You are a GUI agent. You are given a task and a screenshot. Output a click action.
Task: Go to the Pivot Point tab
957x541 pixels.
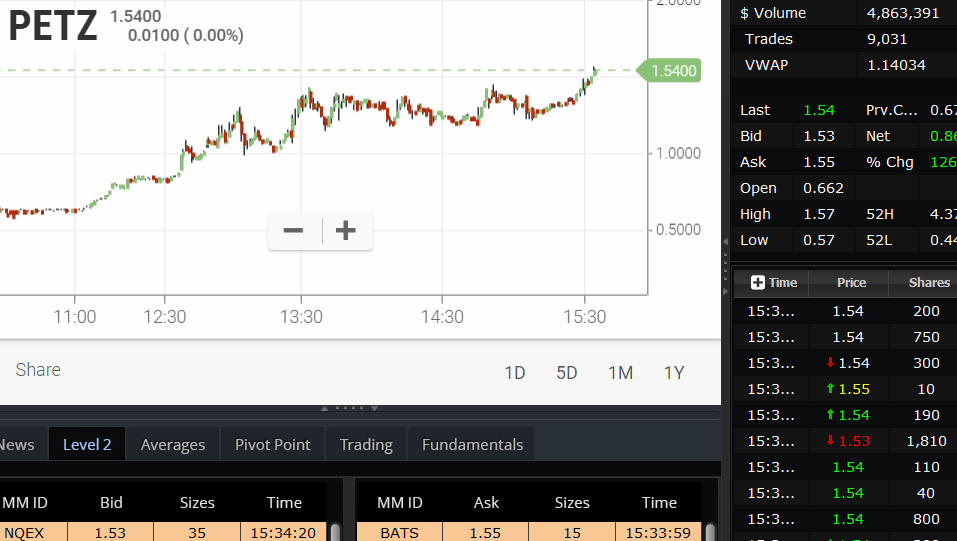272,445
